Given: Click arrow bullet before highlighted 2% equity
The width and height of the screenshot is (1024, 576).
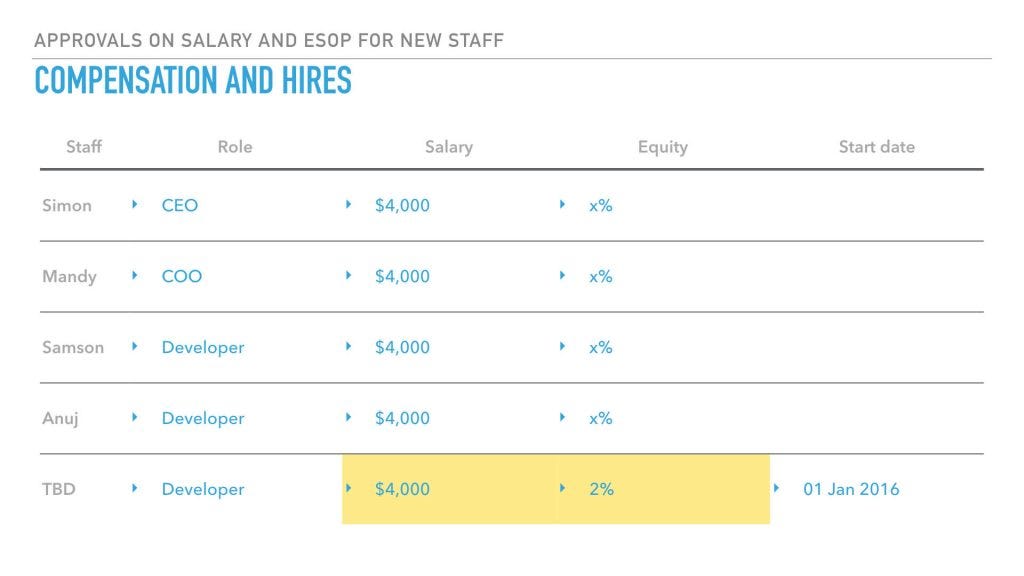Looking at the screenshot, I should pyautogui.click(x=562, y=488).
